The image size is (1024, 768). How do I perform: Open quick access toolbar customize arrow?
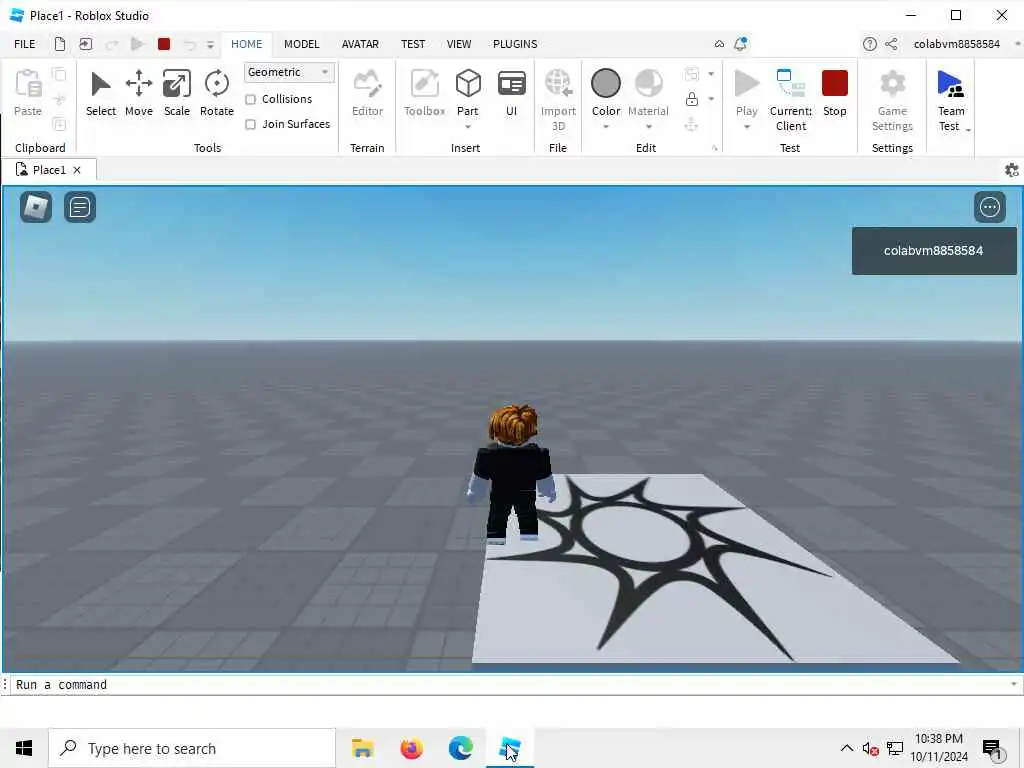210,44
